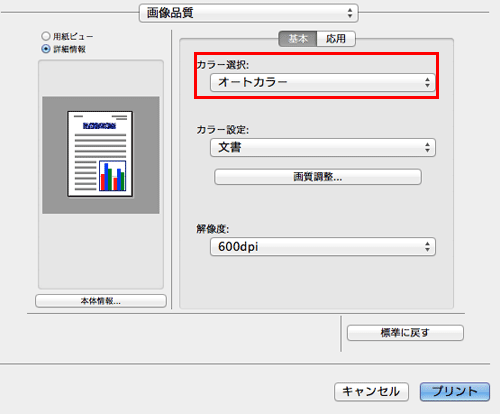Click the プリント button
The height and width of the screenshot is (414, 500).
(x=455, y=391)
